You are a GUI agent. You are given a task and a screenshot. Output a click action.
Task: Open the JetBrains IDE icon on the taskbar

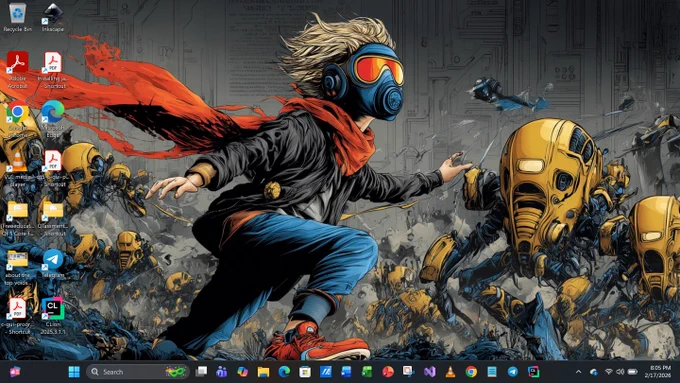(533, 372)
